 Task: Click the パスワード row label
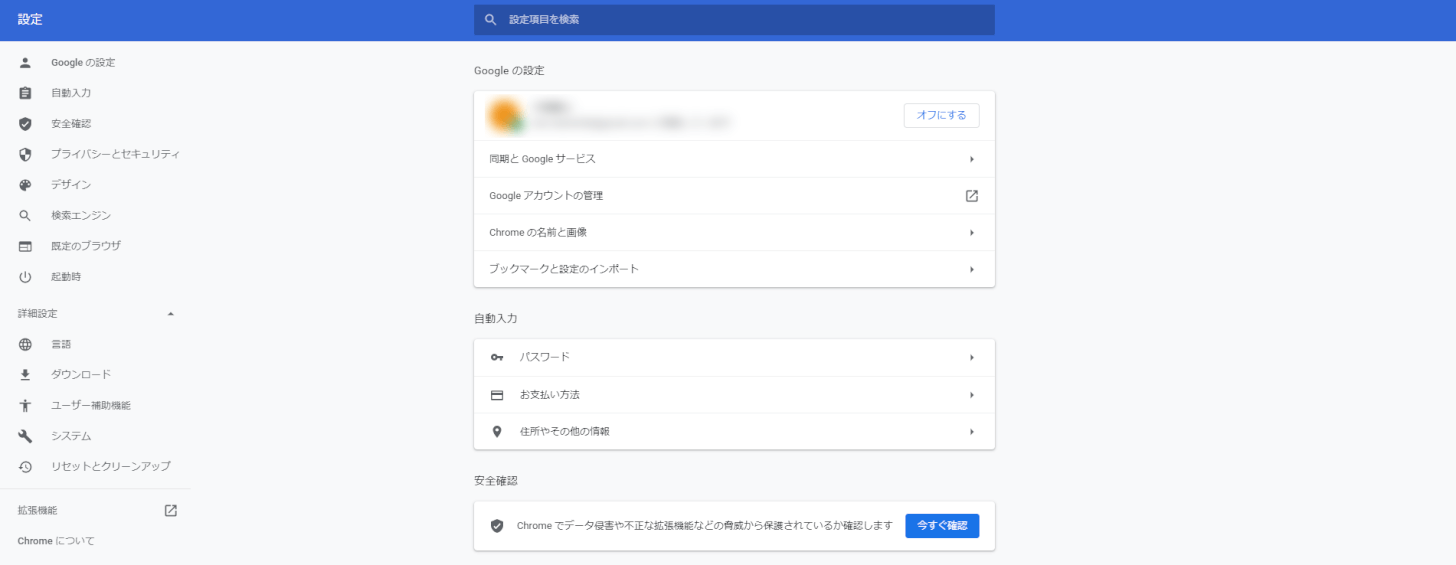544,358
